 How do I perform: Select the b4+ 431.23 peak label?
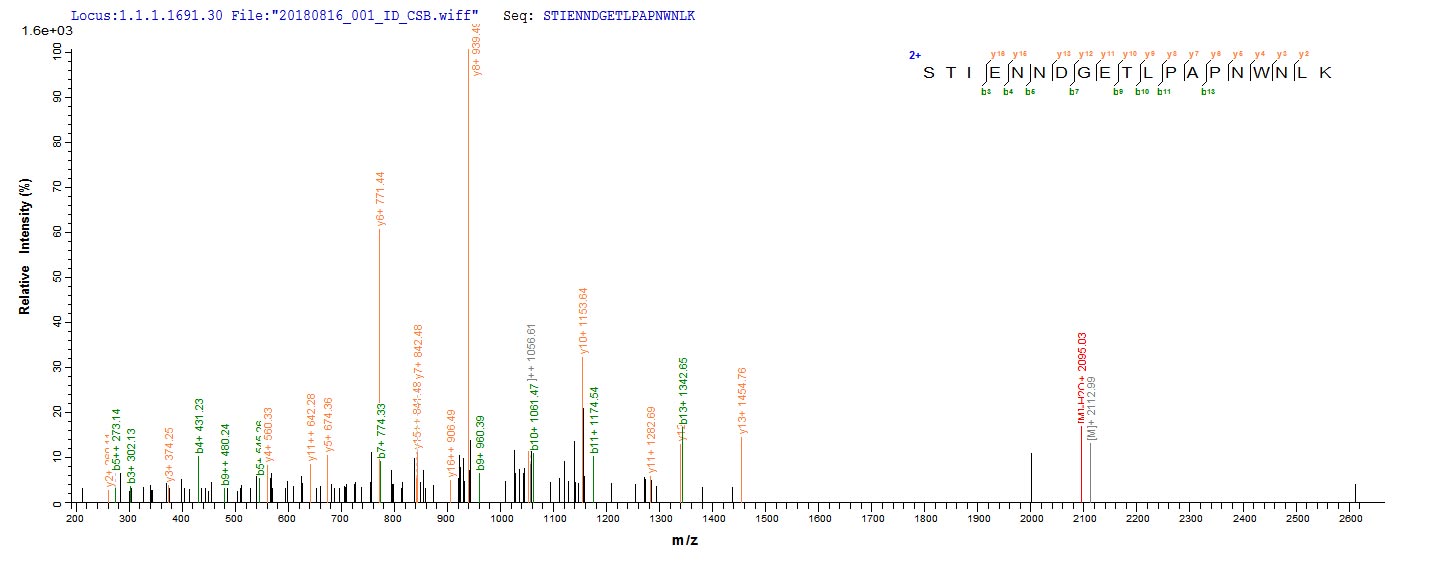pyautogui.click(x=200, y=426)
